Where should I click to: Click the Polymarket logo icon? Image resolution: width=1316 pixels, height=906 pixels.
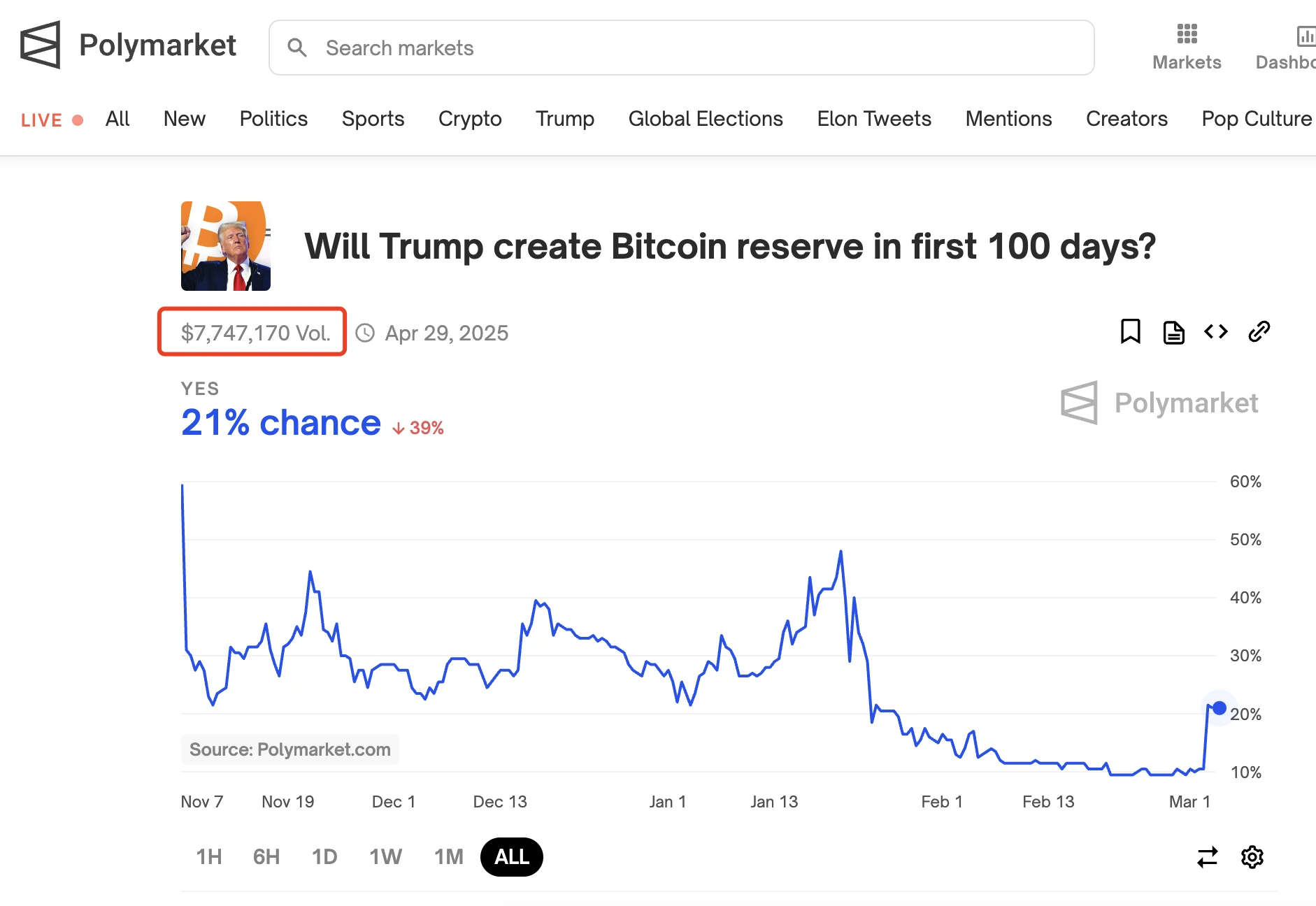(41, 45)
